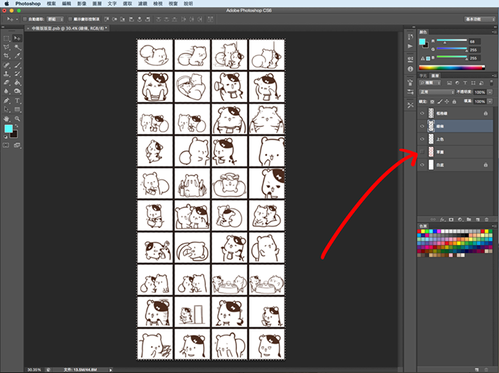Select the Hand tool

click(7, 118)
